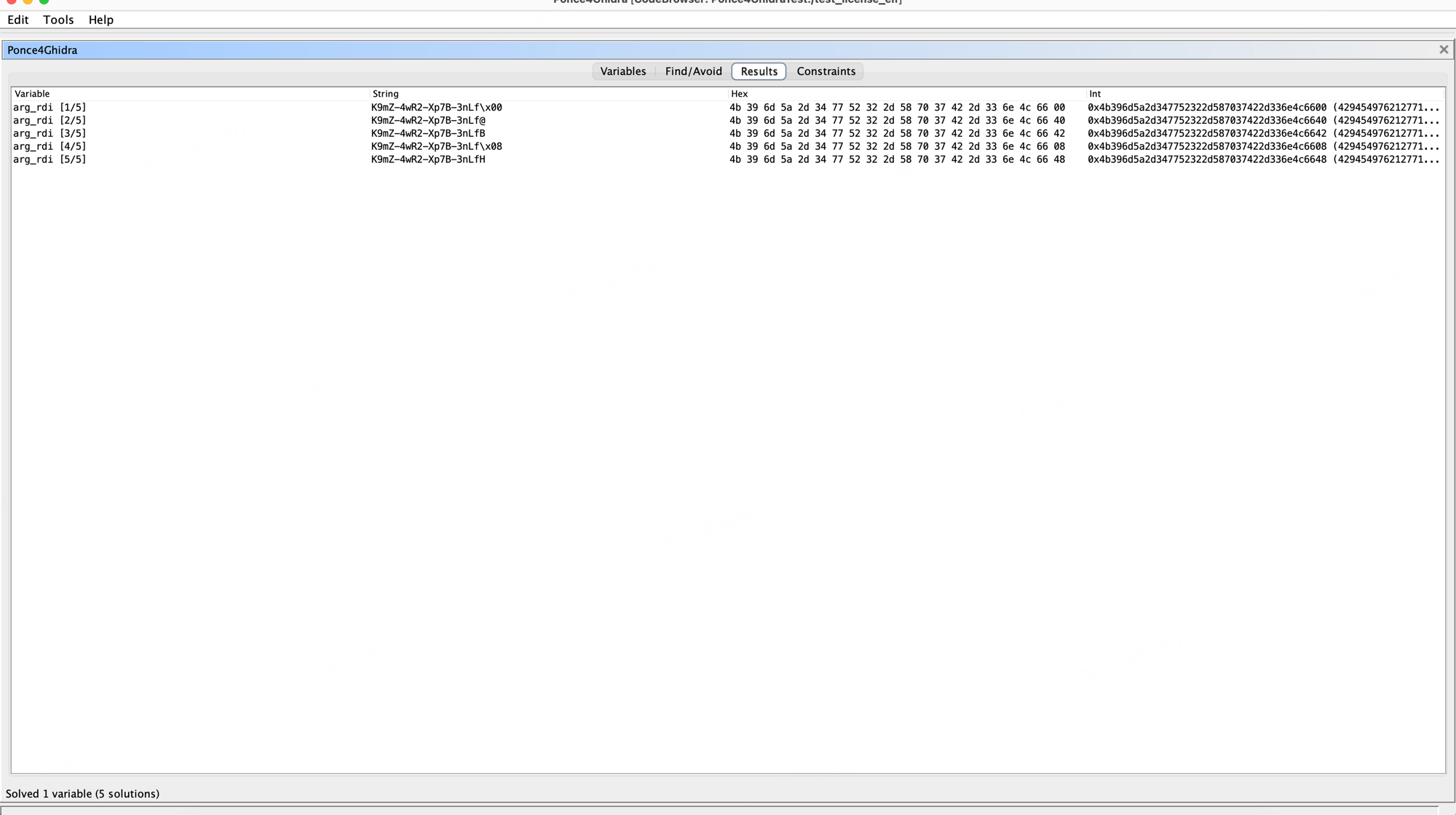This screenshot has width=1456, height=815.
Task: Close the Ponce4Ghidra panel
Action: click(1444, 49)
